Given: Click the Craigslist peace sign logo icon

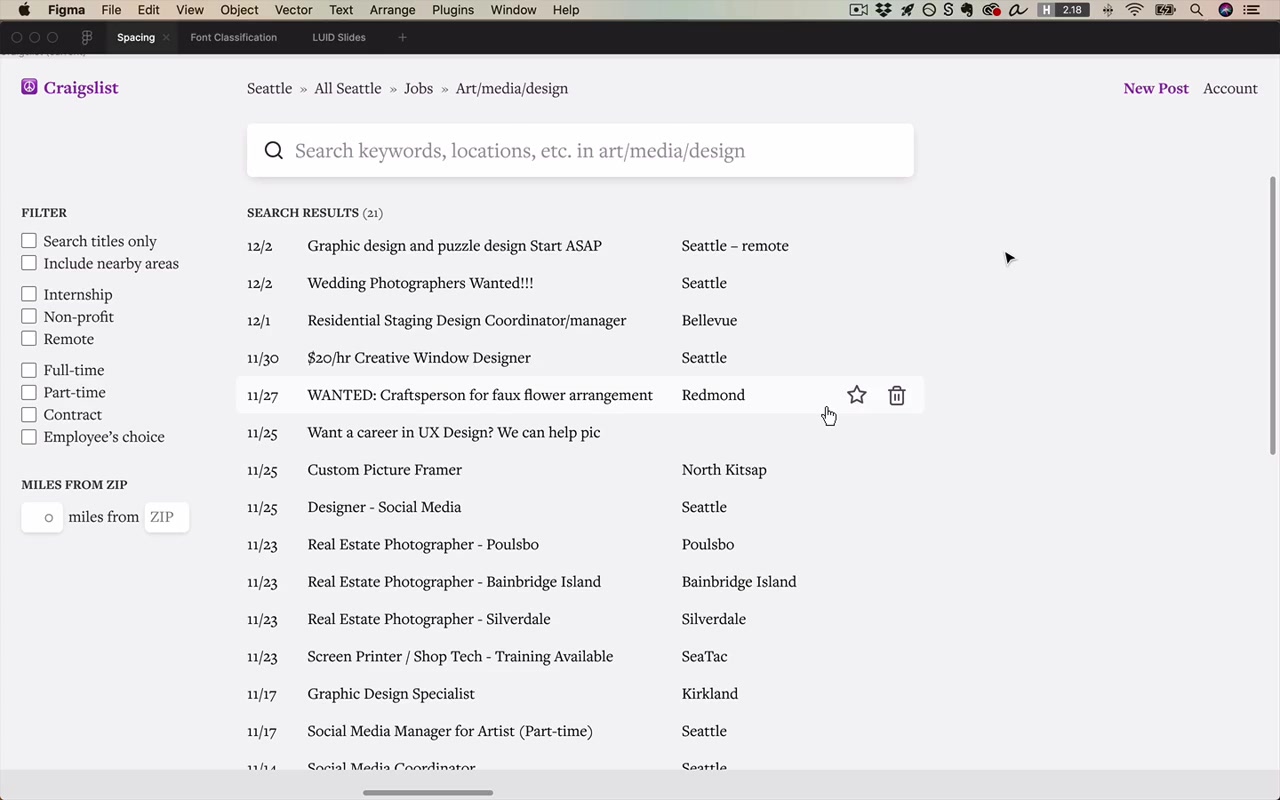Looking at the screenshot, I should 29,87.
